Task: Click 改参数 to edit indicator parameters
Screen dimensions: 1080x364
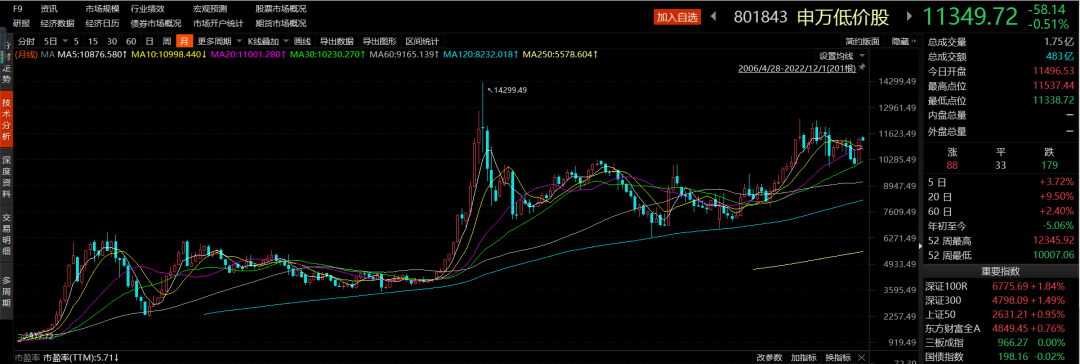Action: (x=769, y=358)
